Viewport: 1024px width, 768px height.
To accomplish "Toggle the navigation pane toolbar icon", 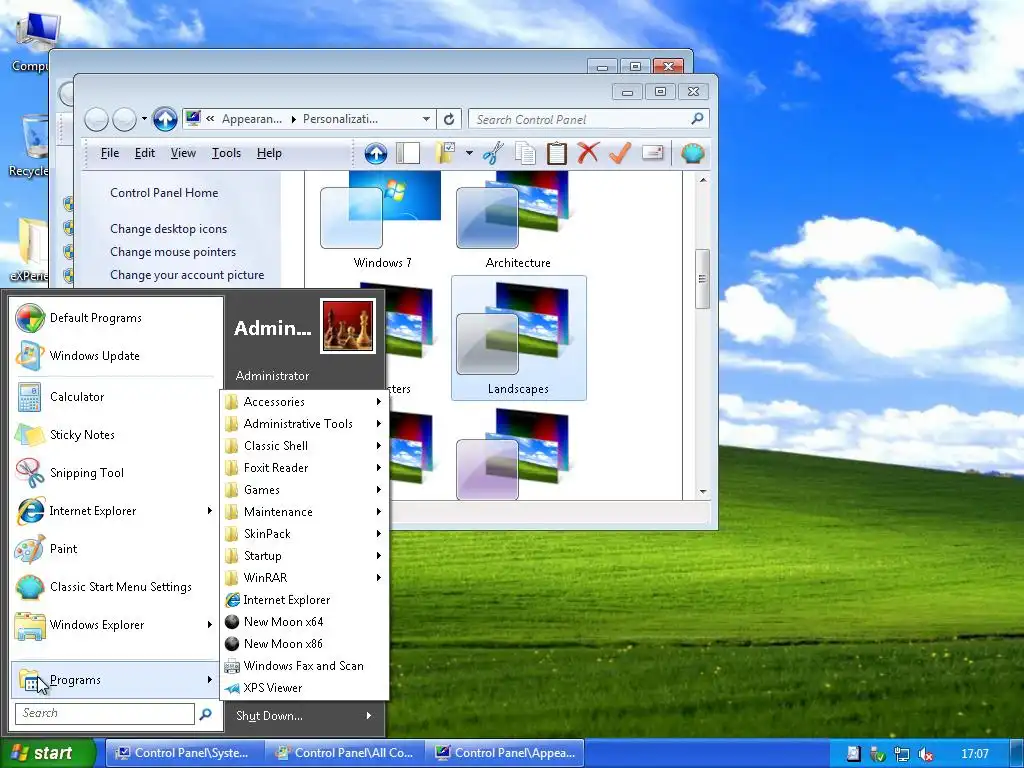I will tap(408, 153).
